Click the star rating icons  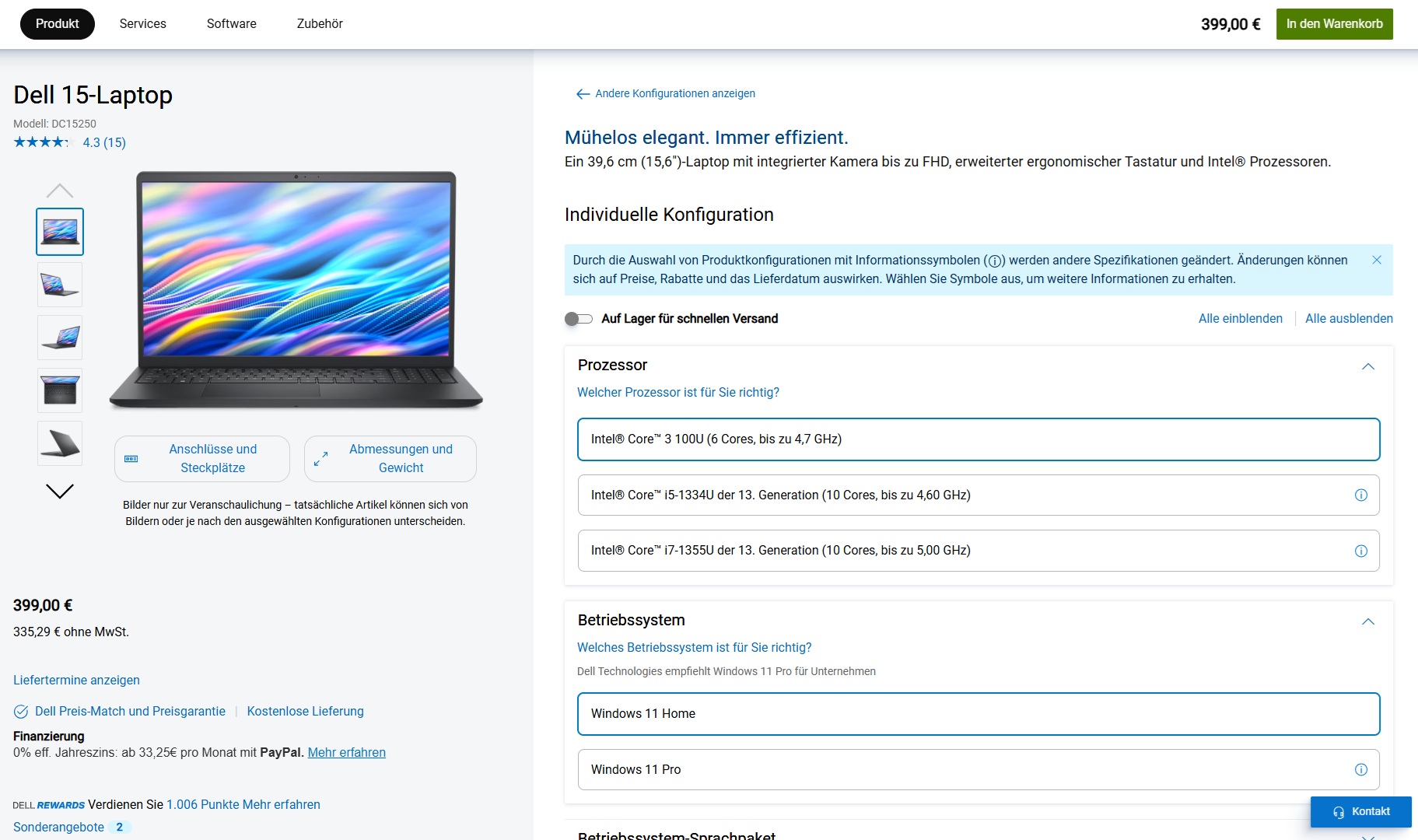(42, 142)
